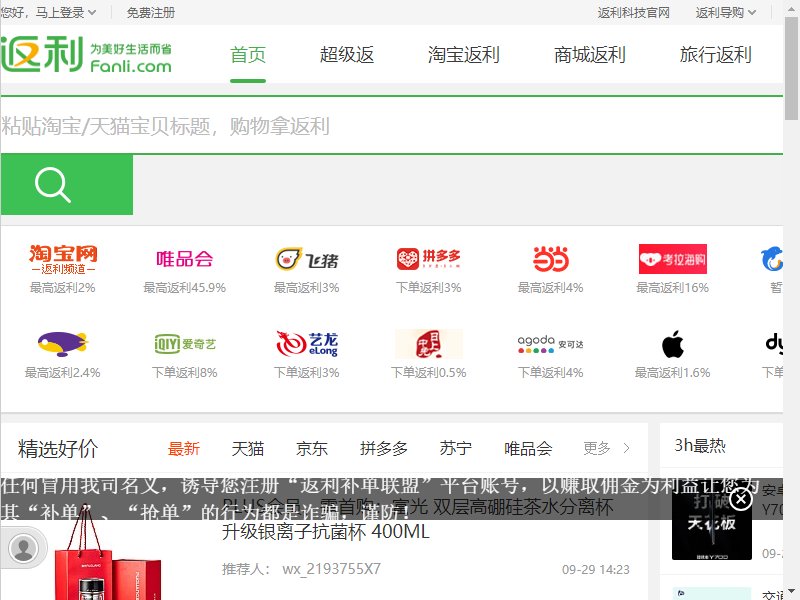Open the Apple store logo
Image resolution: width=800 pixels, height=600 pixels.
(x=672, y=344)
